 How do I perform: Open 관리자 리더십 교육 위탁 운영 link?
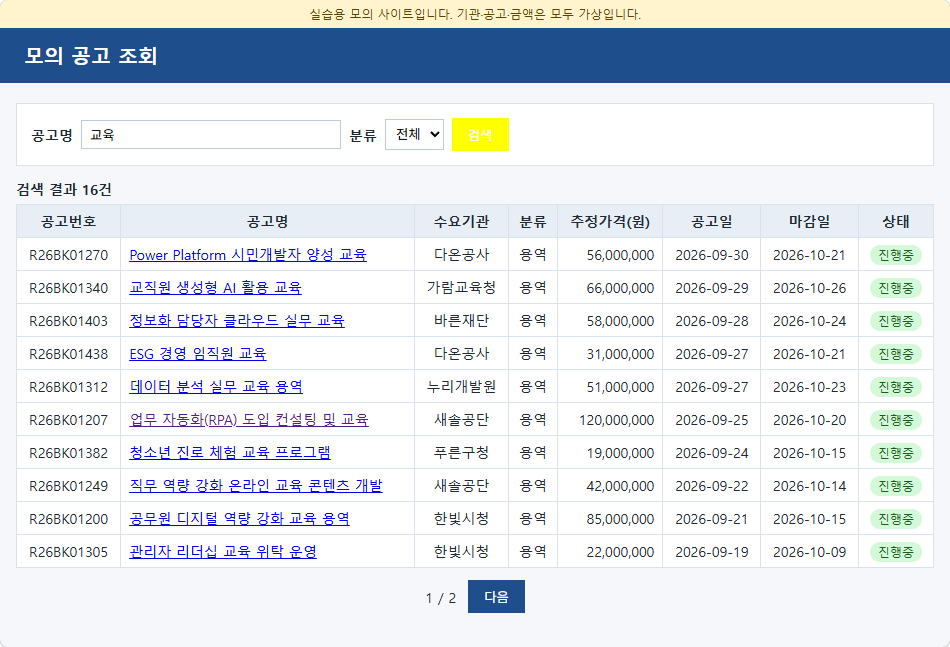coord(223,552)
